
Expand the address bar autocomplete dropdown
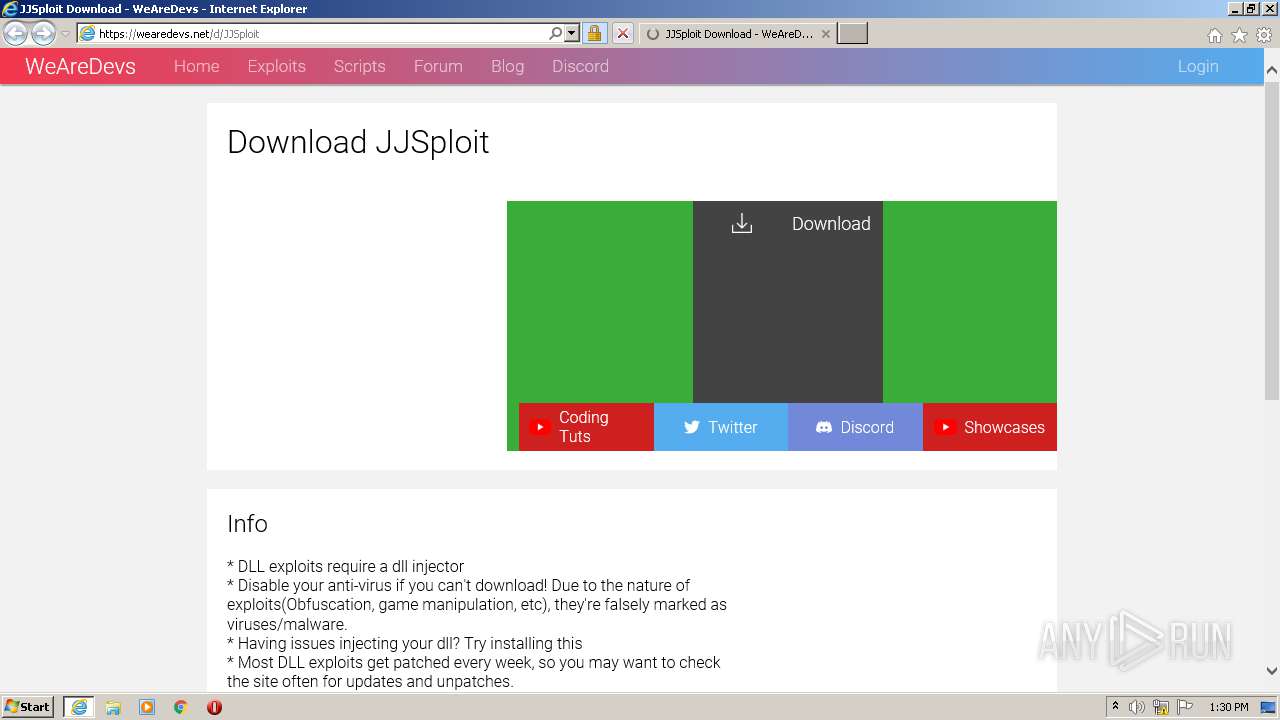572,33
